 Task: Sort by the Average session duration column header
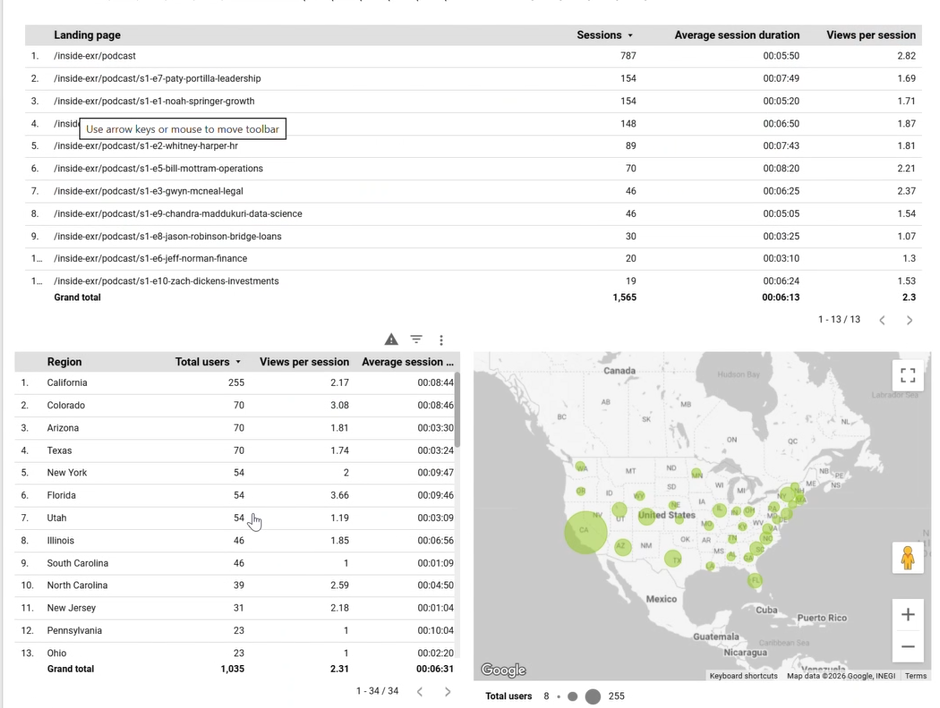coord(737,35)
